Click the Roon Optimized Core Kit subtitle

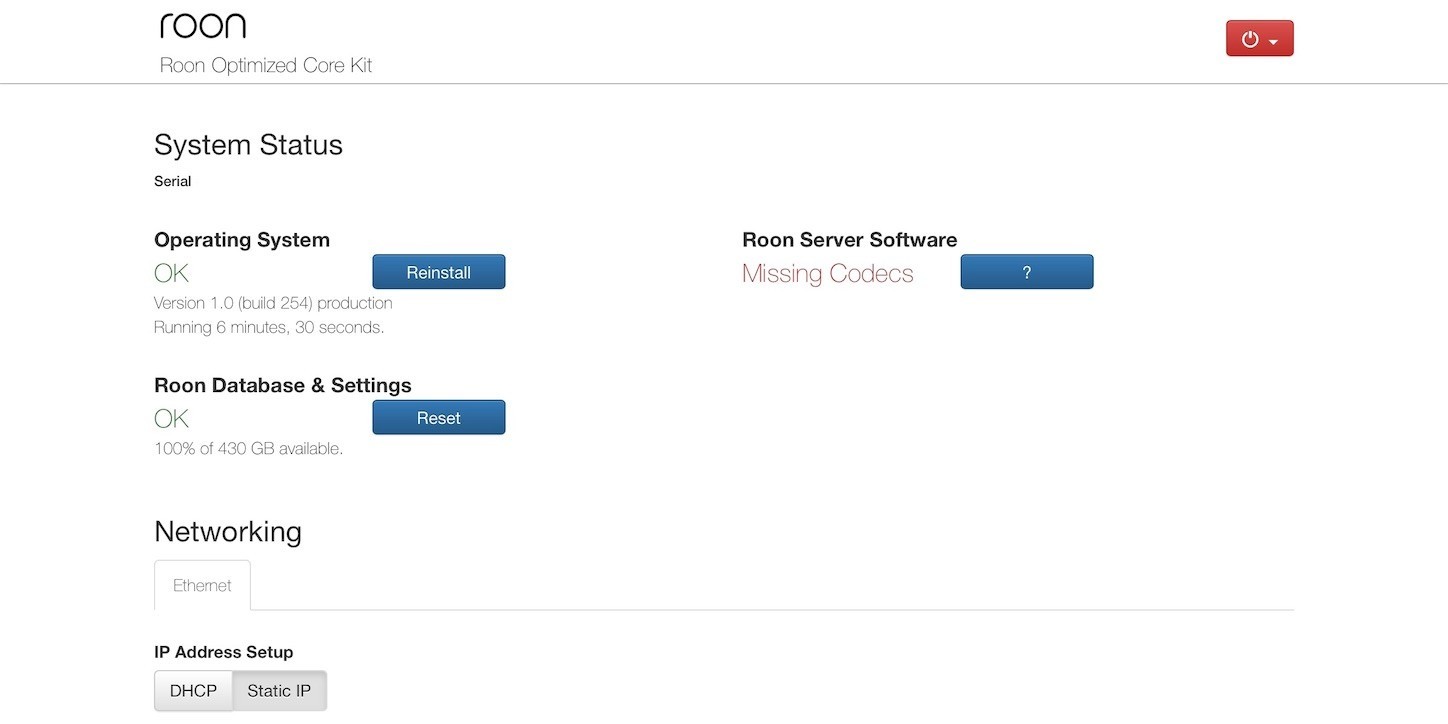tap(266, 66)
